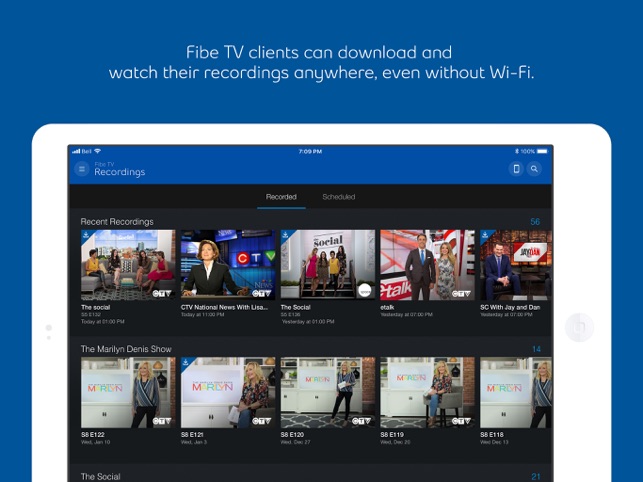Switch to the Scheduled tab
Viewport: 643px width, 482px height.
tap(339, 197)
